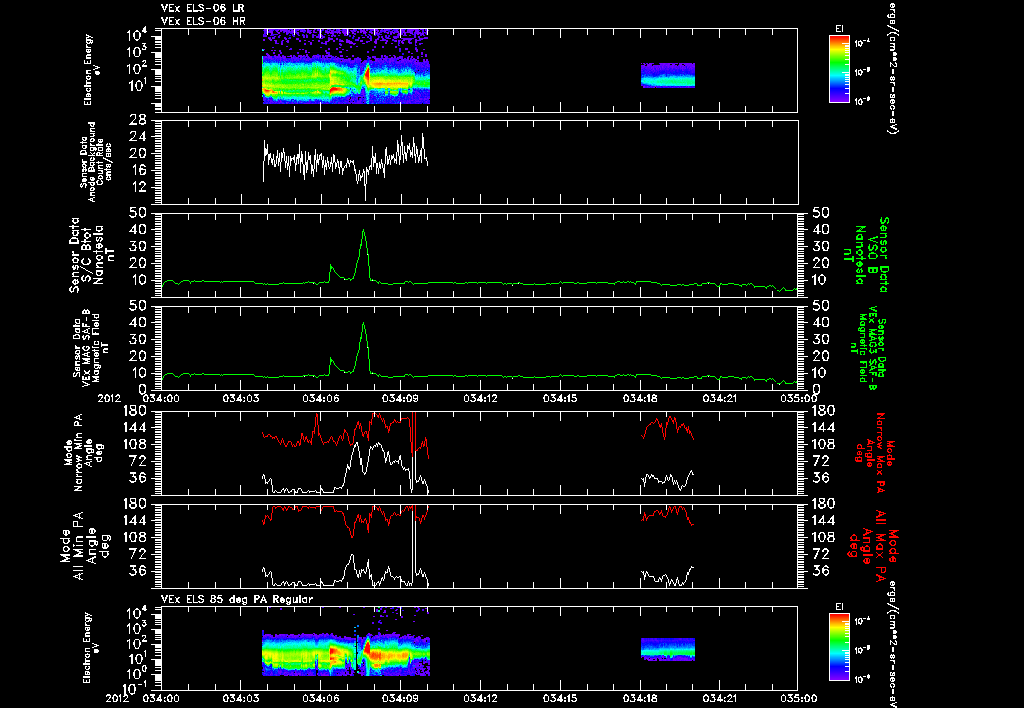Click the green "VEx MAG3 SAF-B Magnetic Field" label
1024x708 pixels.
(868, 348)
